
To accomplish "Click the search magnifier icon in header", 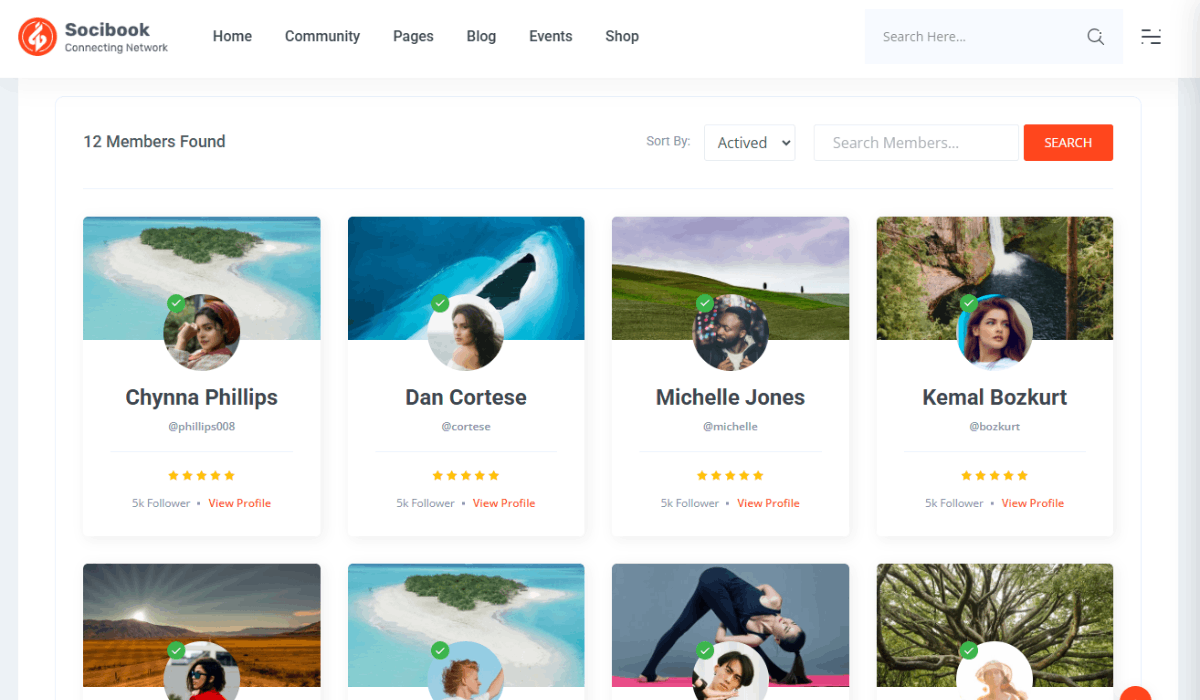I will [1095, 37].
